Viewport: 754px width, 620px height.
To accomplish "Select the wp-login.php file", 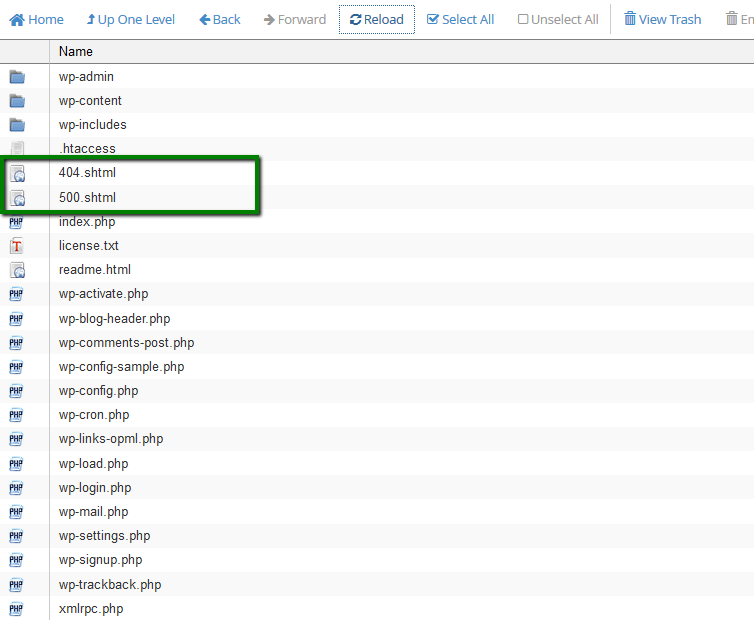I will click(x=95, y=488).
